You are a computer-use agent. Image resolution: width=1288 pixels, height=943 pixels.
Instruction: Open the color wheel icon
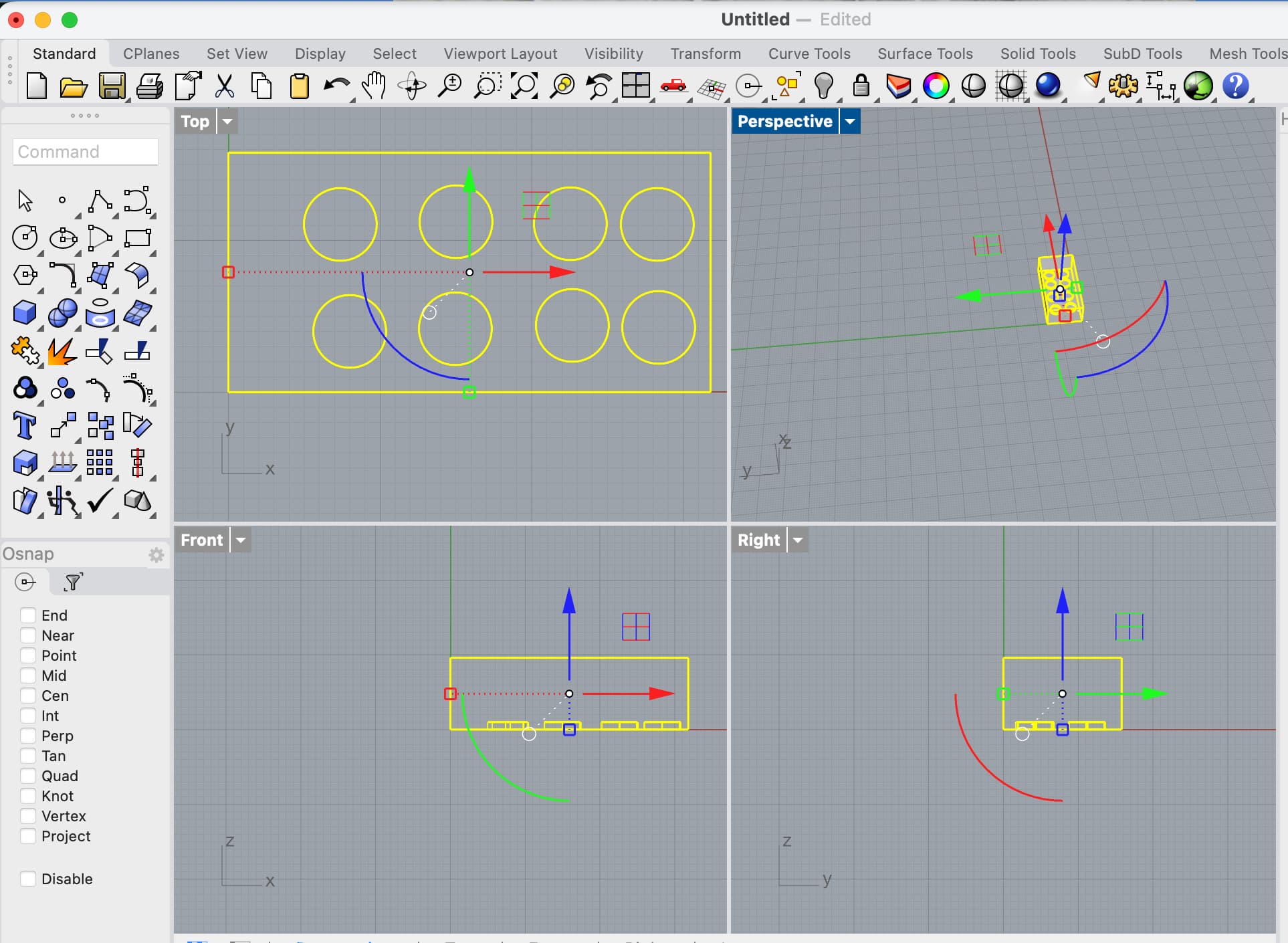(x=936, y=86)
